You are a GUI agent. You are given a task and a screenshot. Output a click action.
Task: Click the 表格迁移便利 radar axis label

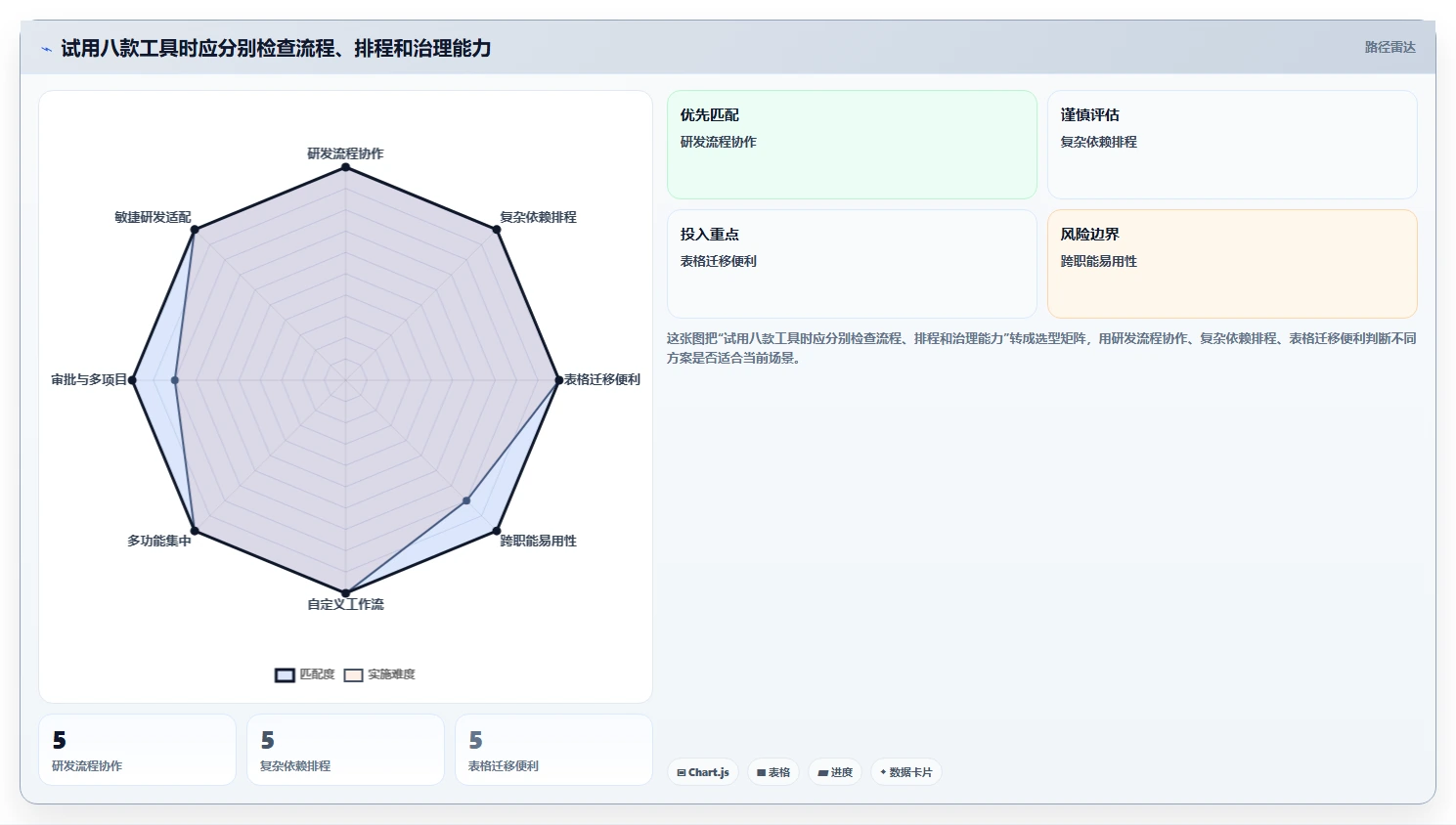click(602, 379)
